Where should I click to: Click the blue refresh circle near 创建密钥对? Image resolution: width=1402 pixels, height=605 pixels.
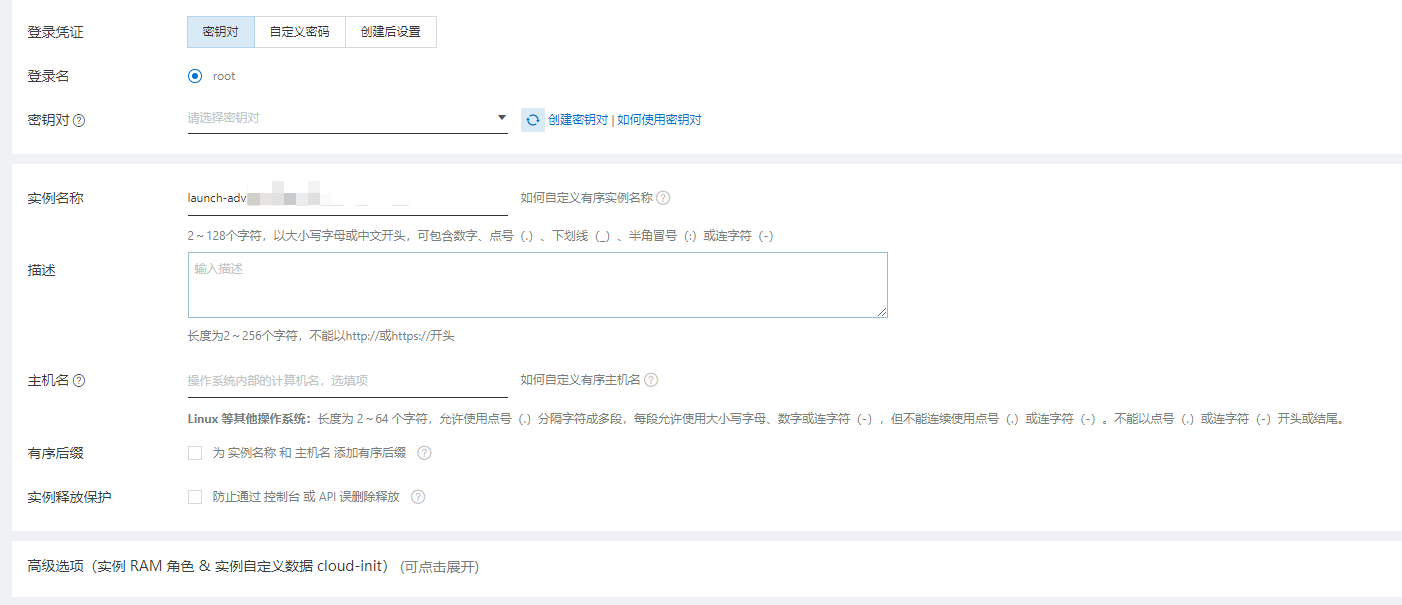(x=533, y=119)
